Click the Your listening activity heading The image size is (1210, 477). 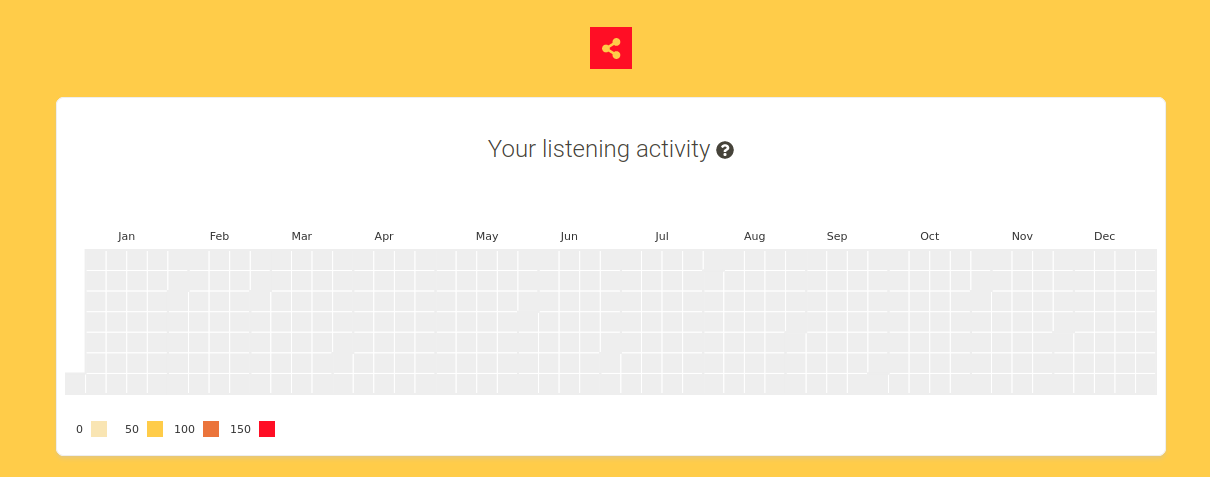tap(599, 150)
